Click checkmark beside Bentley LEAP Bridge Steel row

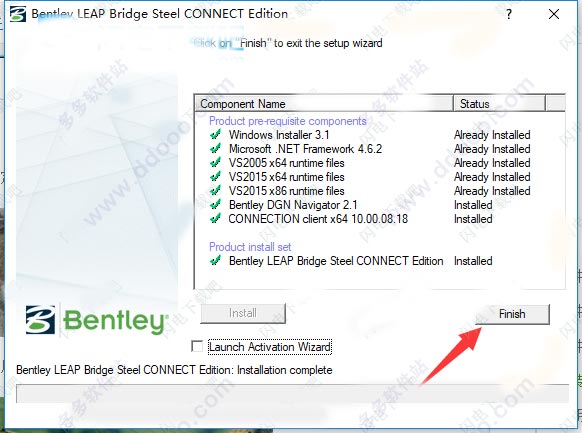[215, 260]
